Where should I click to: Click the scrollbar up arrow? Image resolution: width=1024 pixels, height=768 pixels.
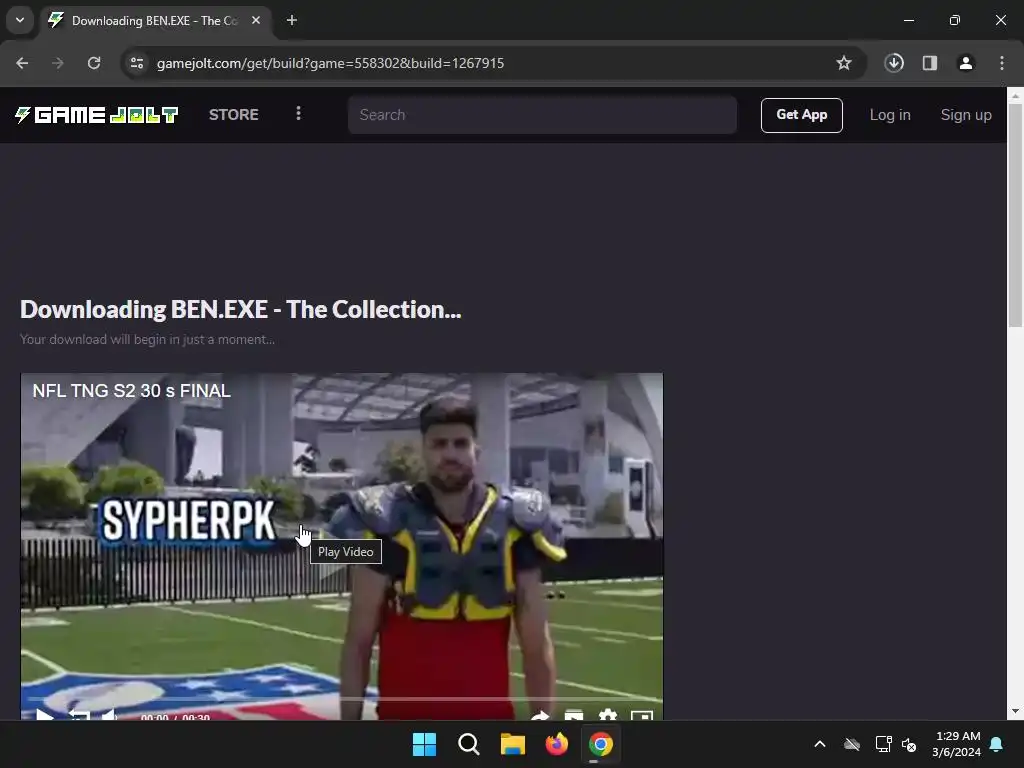pyautogui.click(x=1015, y=95)
